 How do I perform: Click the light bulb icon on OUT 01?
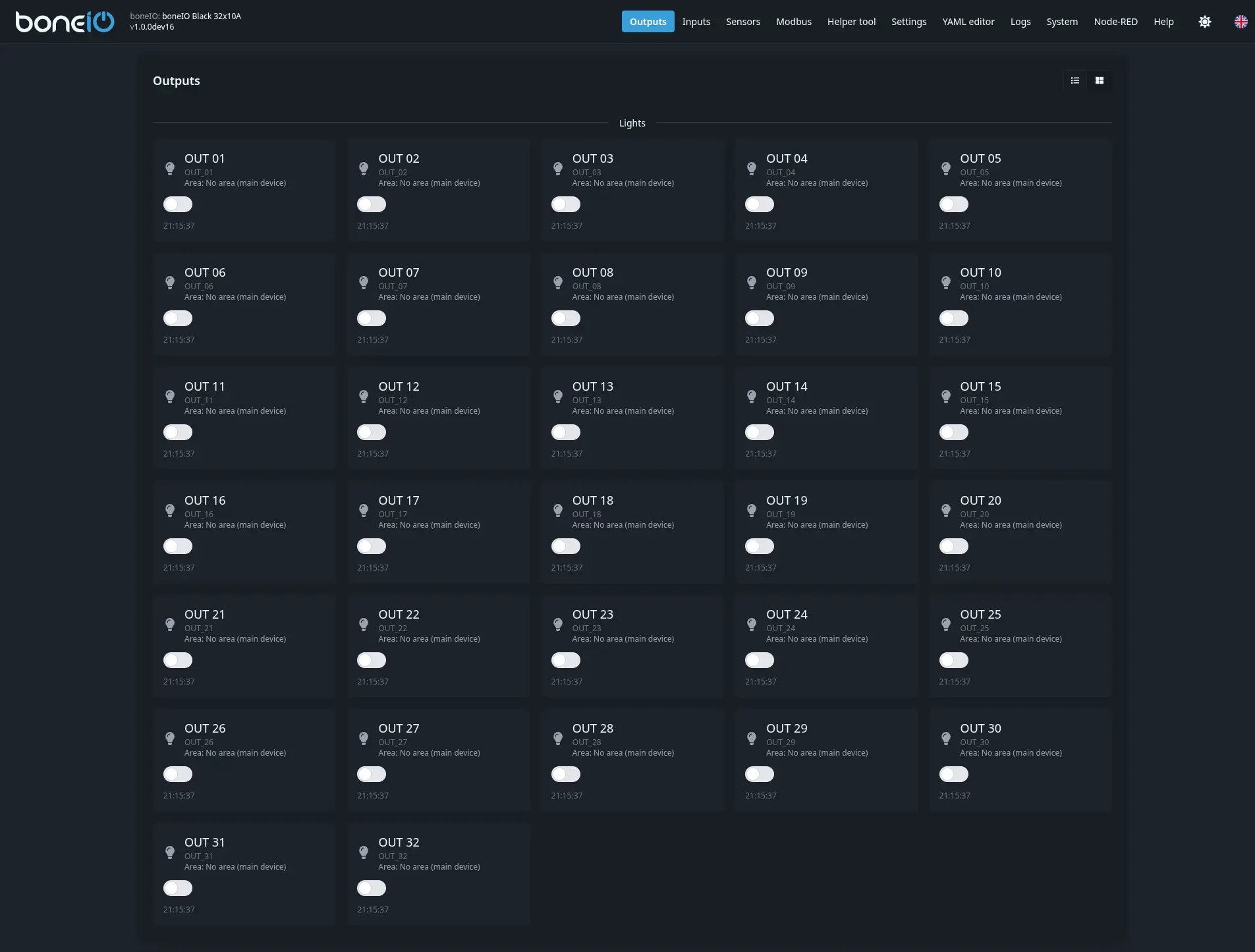point(170,169)
